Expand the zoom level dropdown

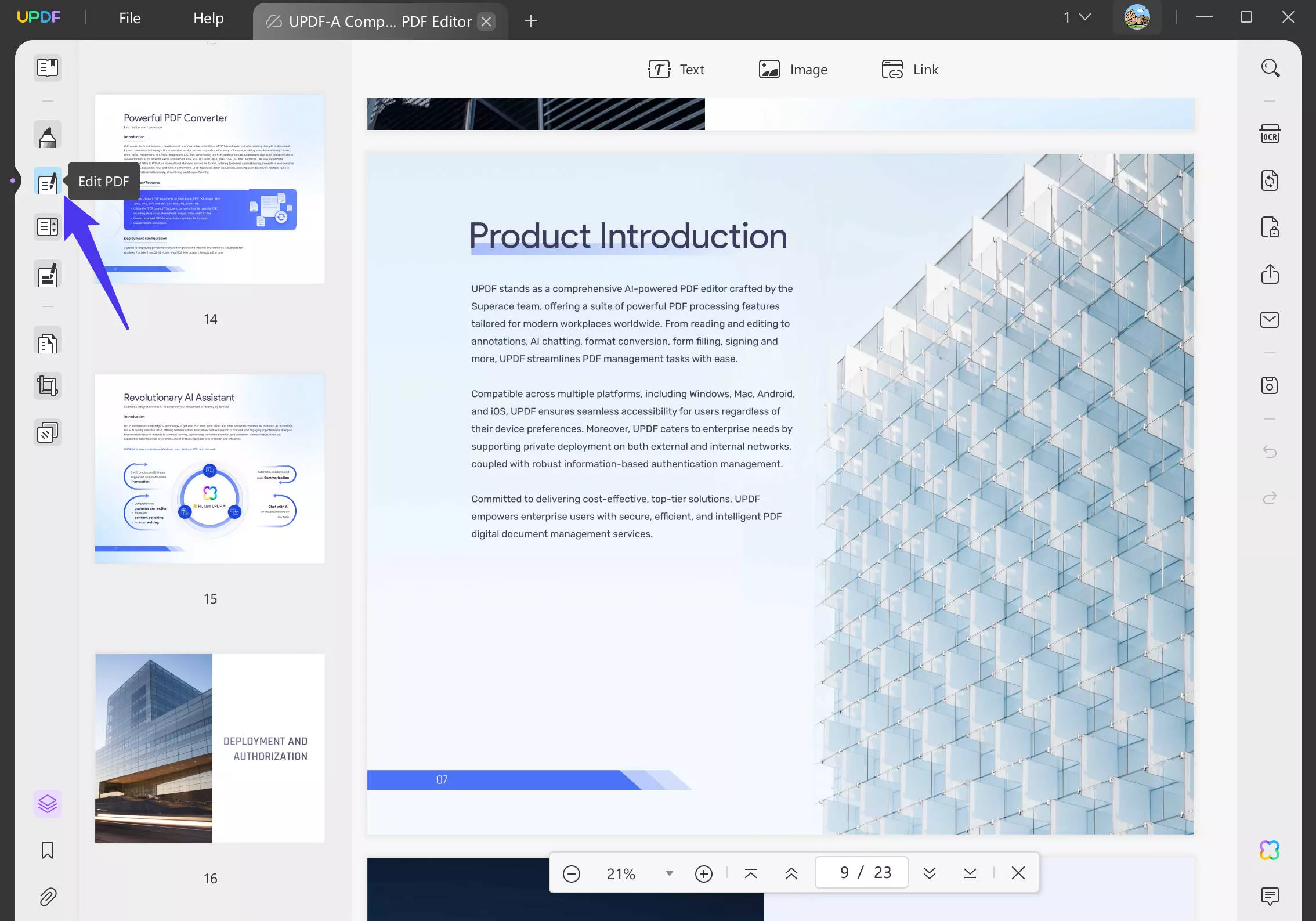[669, 873]
